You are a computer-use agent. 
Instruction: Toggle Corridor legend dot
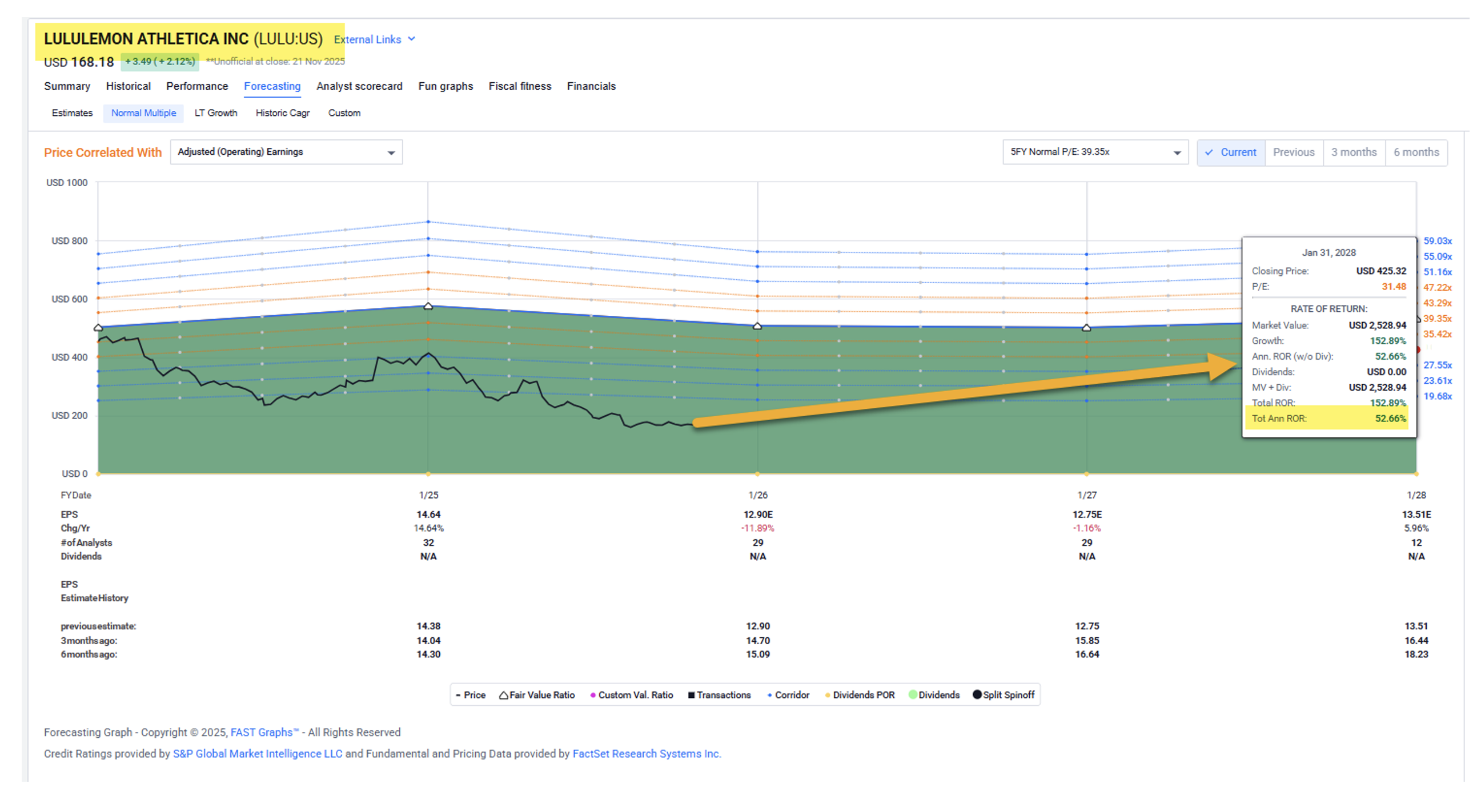(769, 695)
